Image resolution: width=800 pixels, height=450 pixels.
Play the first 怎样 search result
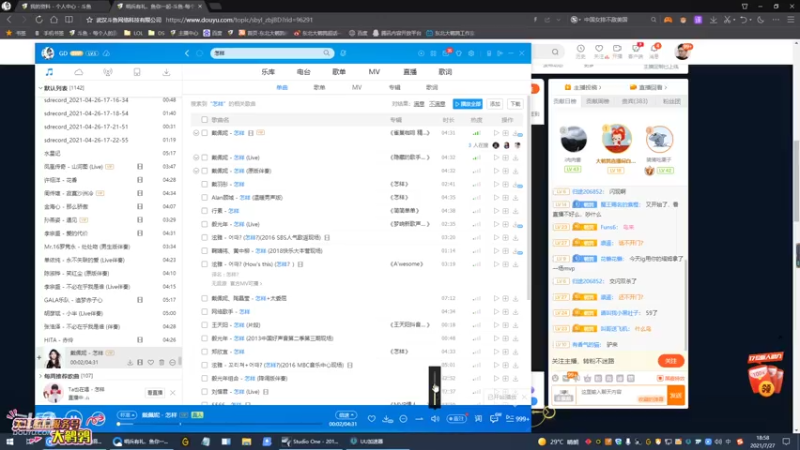pyautogui.click(x=496, y=133)
